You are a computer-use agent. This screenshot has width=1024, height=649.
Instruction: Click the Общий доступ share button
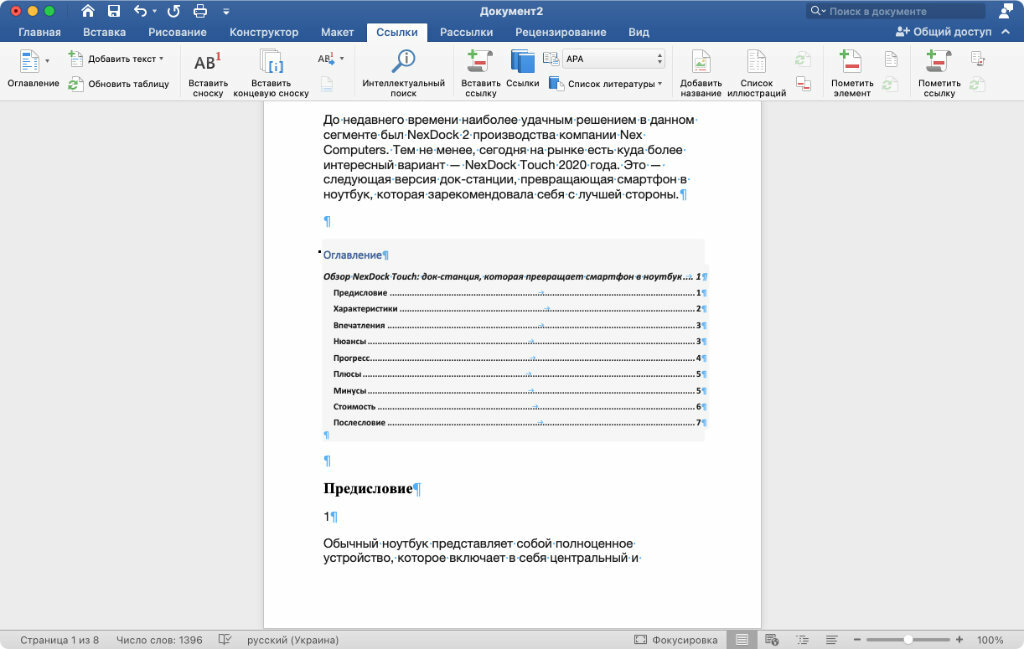pos(944,31)
